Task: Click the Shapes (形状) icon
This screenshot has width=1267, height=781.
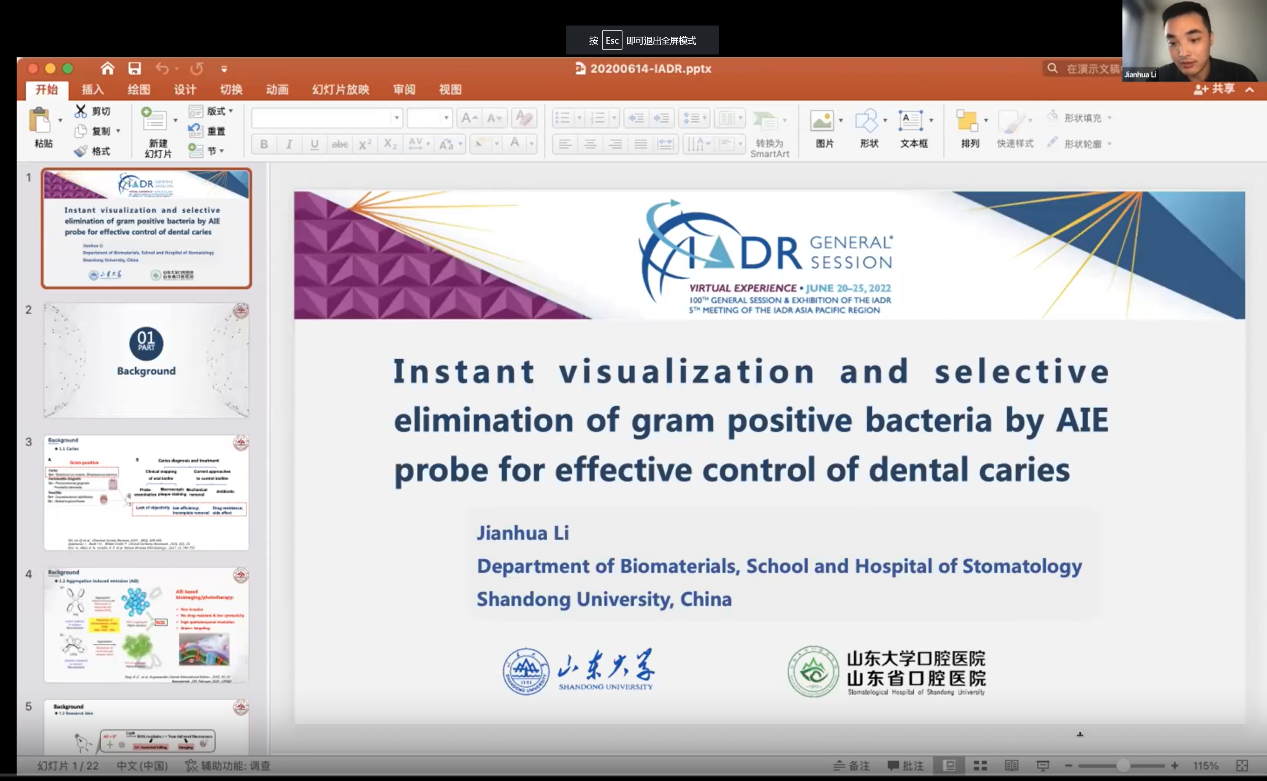Action: [868, 122]
